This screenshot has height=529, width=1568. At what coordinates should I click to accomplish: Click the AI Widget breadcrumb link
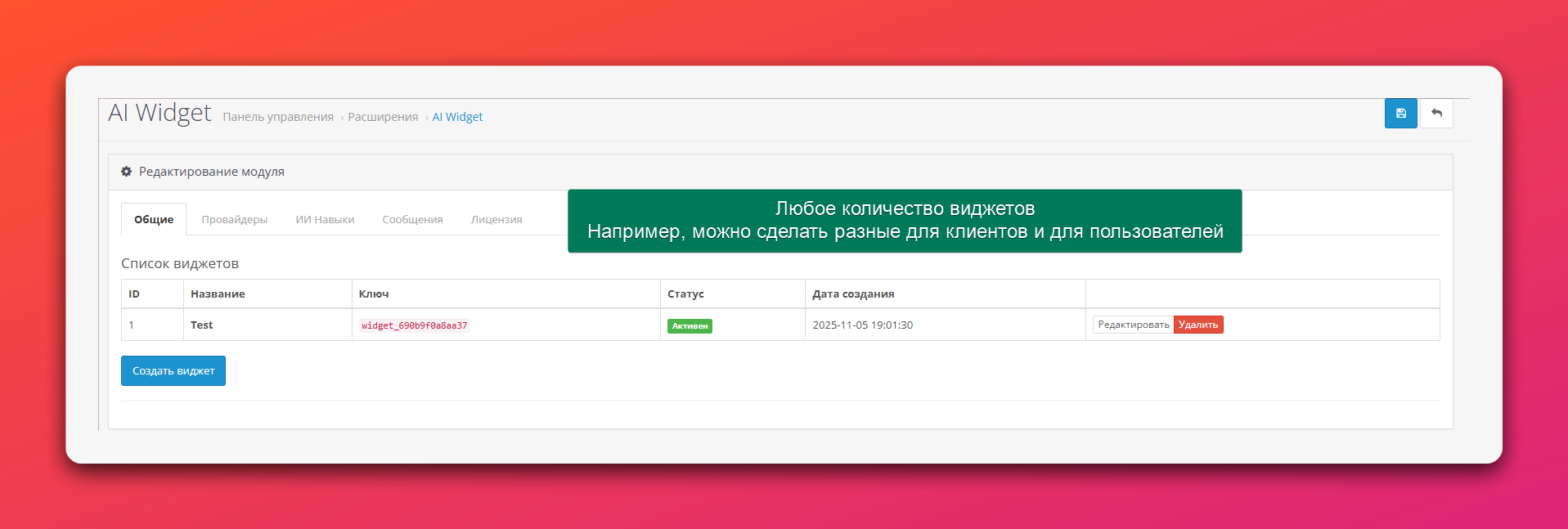coord(457,117)
